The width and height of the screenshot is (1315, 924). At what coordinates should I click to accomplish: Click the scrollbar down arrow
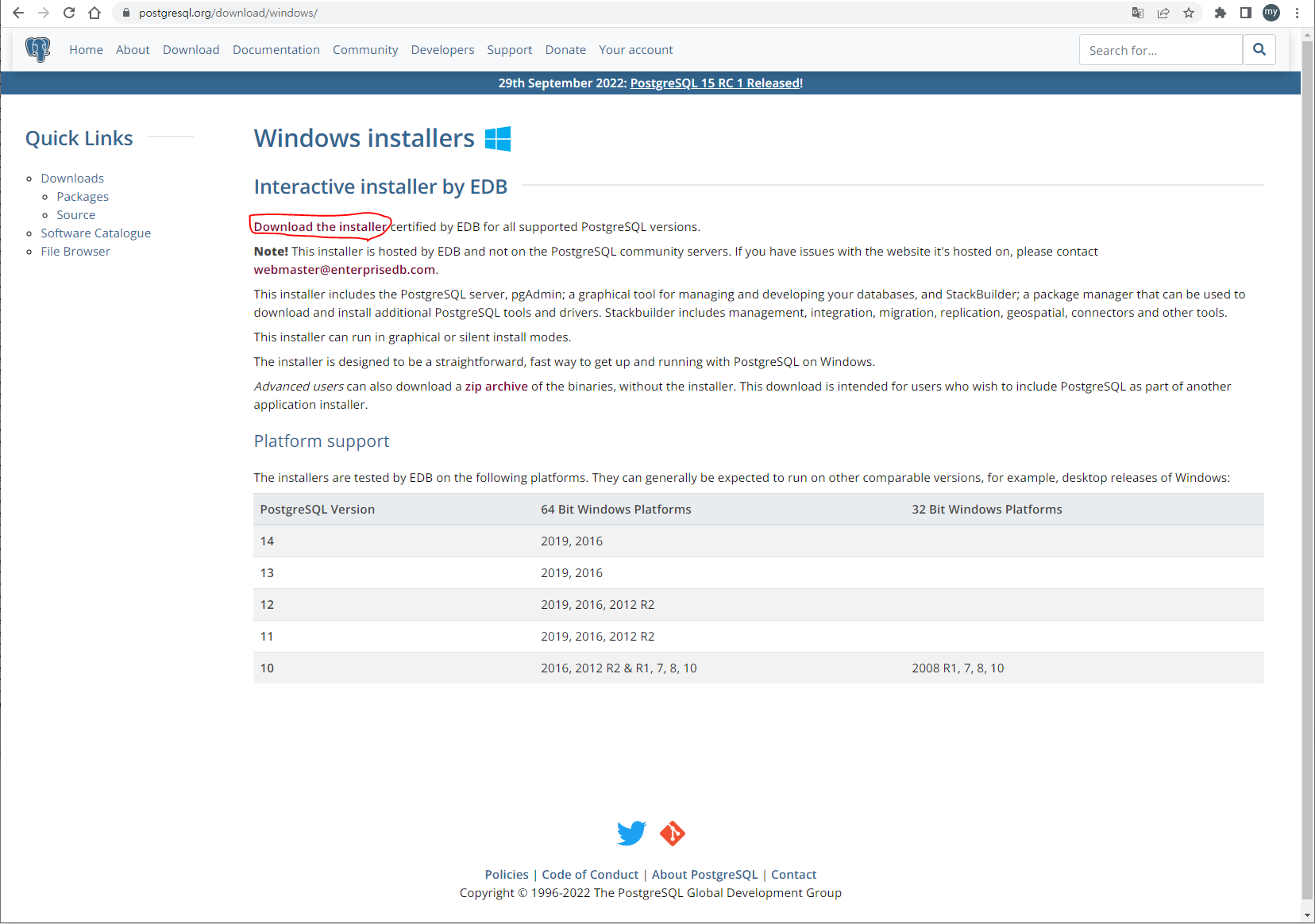pyautogui.click(x=1307, y=915)
